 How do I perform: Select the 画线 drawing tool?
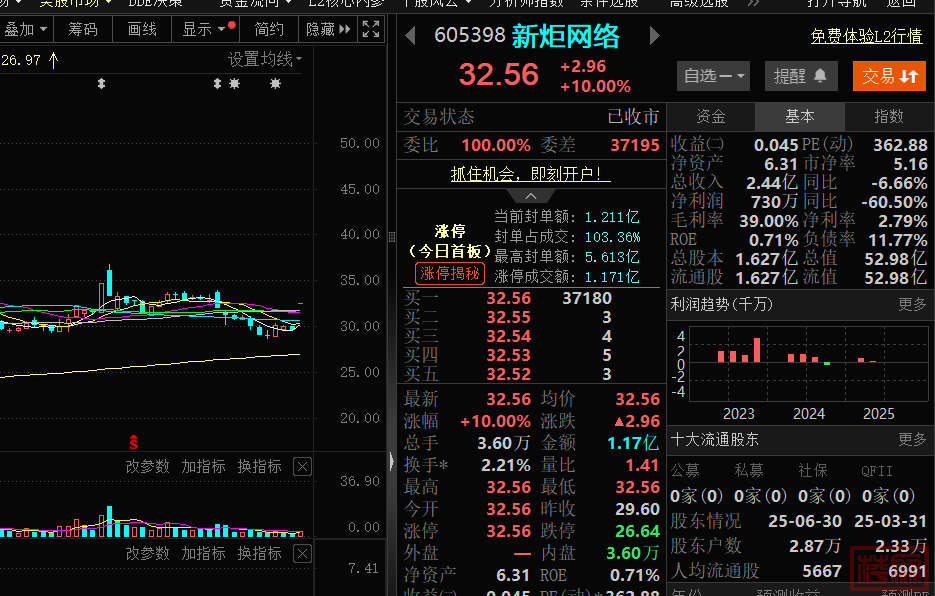click(x=142, y=29)
